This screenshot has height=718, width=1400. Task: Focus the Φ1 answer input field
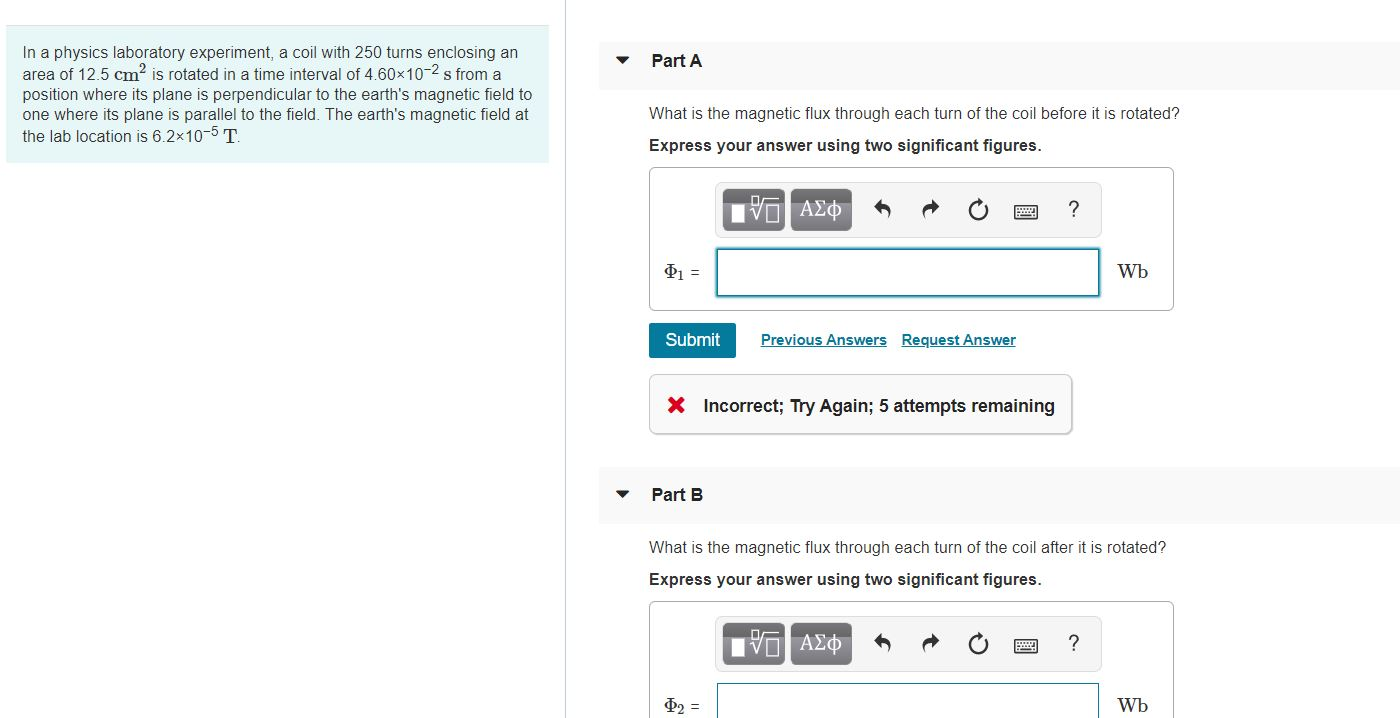point(908,272)
